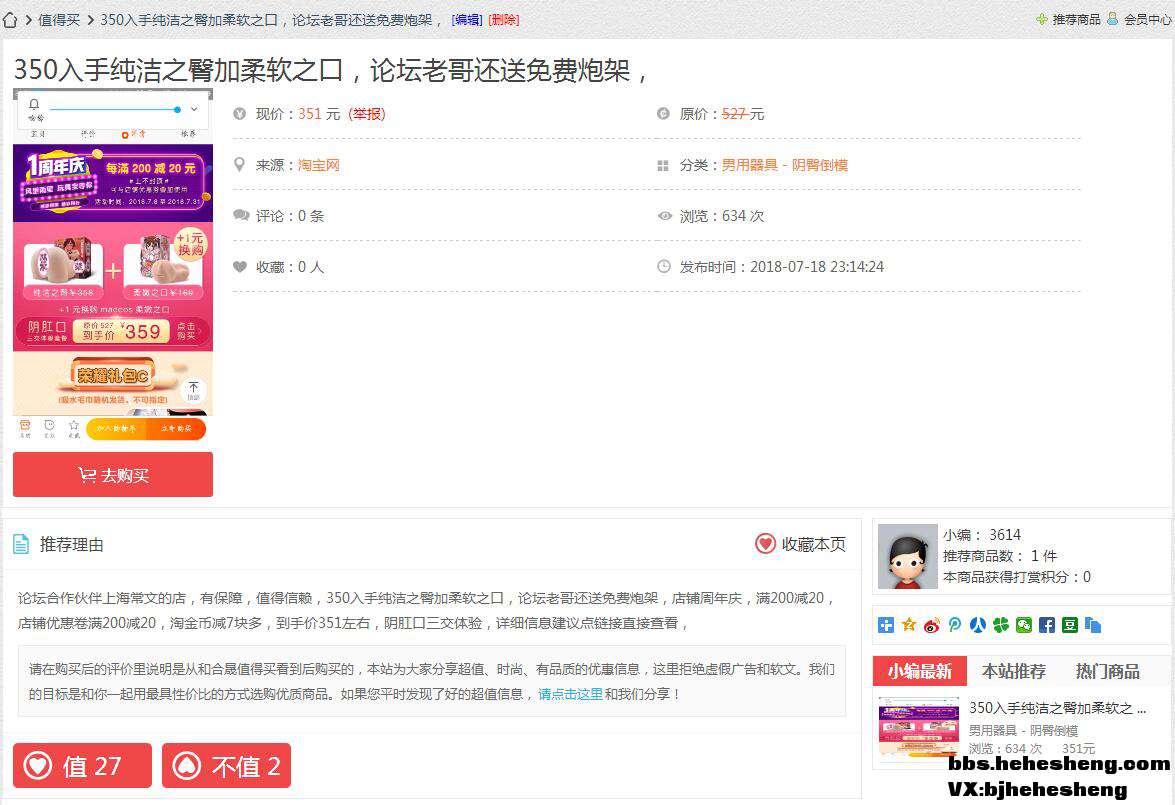Viewport: 1175px width, 805px height.
Task: Share the page to Sina Weibo
Action: (x=932, y=625)
